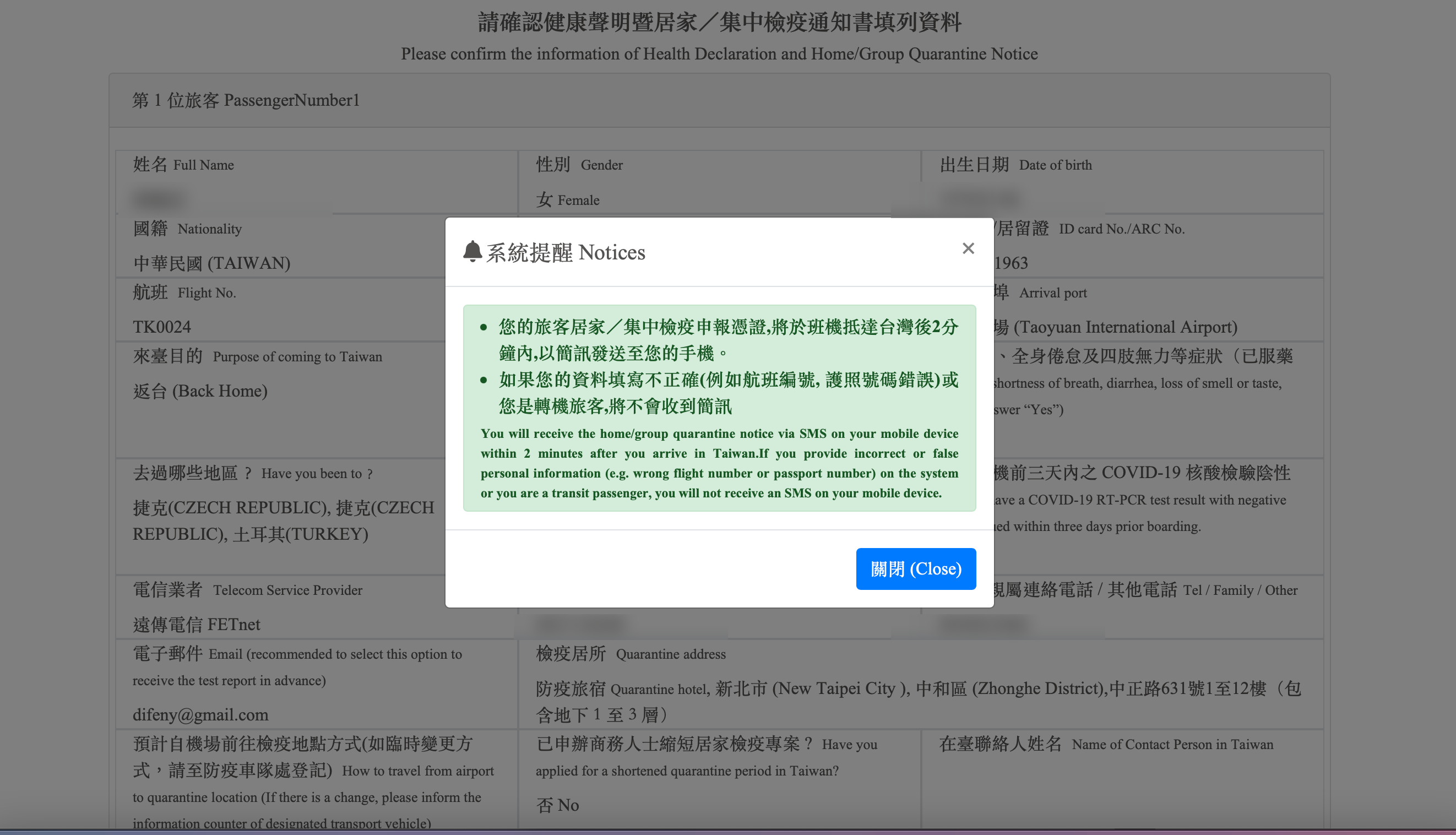Screen dimensions: 1456x835
Task: Click the ID number ending 1963
Action: click(x=1010, y=263)
